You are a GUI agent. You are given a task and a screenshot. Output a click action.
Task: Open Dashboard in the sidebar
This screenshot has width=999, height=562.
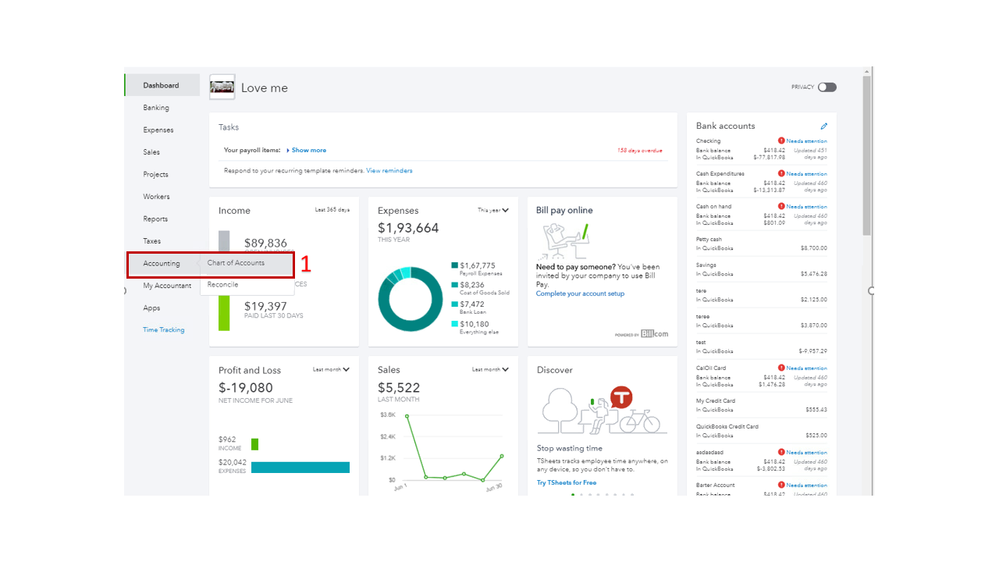tap(161, 85)
